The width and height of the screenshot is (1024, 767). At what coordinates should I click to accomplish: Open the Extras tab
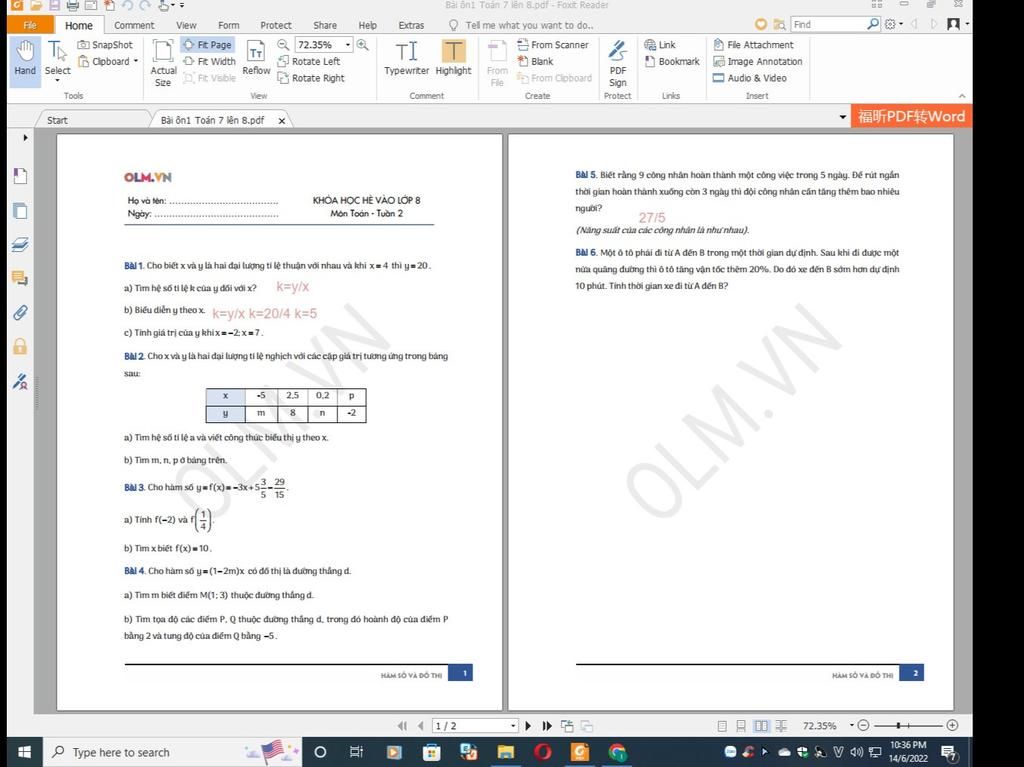(411, 25)
